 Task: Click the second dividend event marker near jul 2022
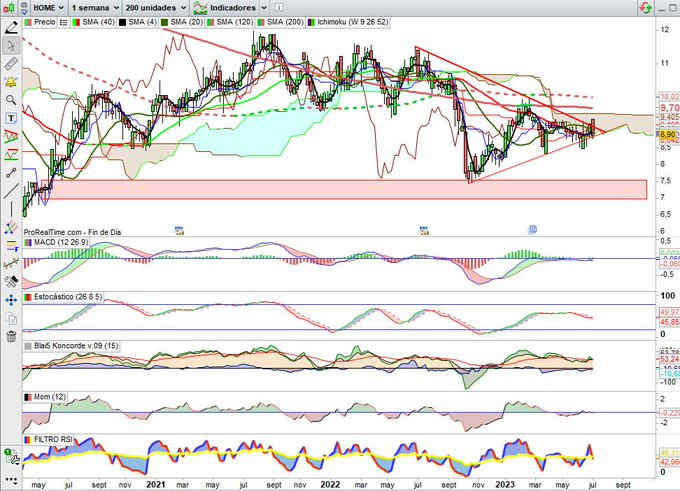click(424, 230)
